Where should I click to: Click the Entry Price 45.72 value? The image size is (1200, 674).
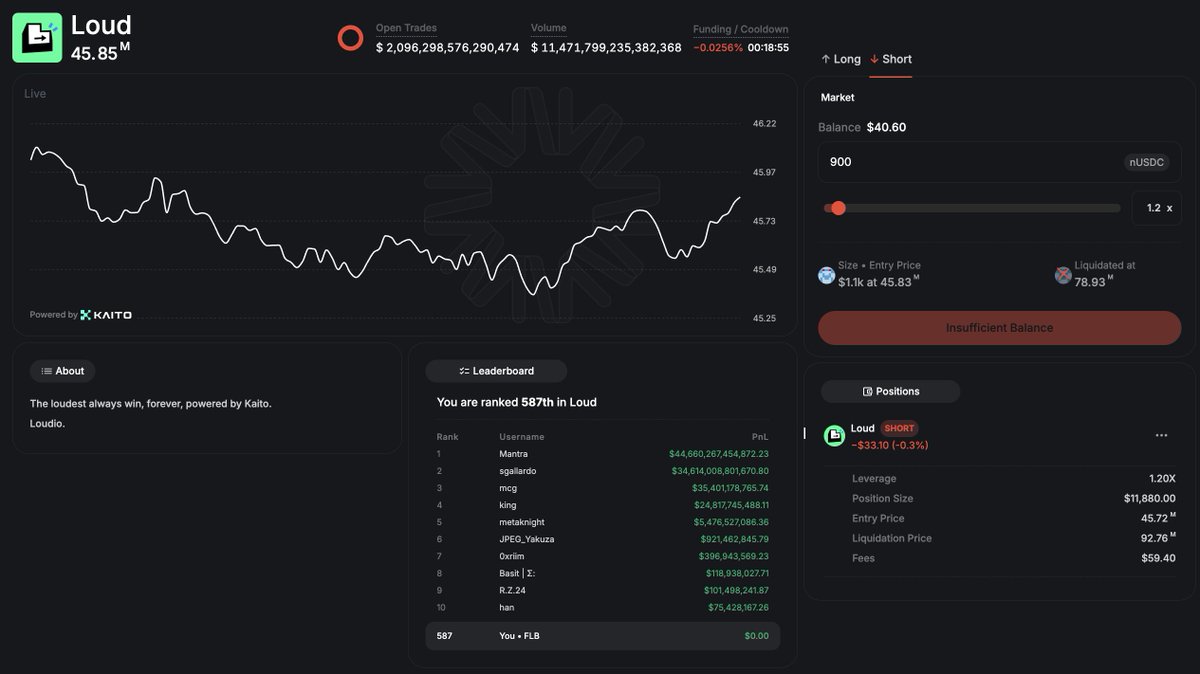coord(1158,517)
